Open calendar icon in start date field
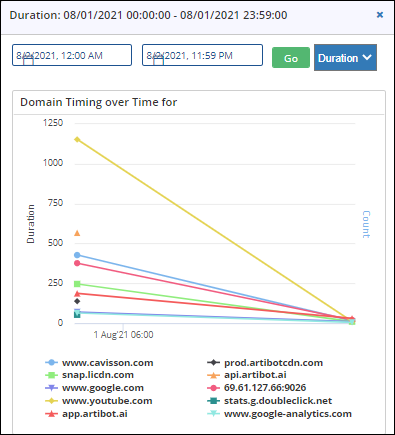 pos(28,61)
